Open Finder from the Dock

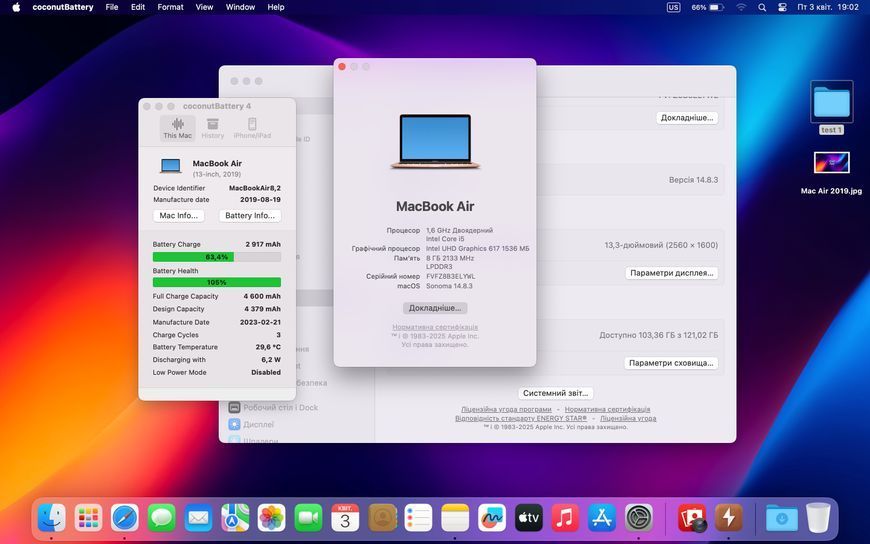tap(52, 518)
